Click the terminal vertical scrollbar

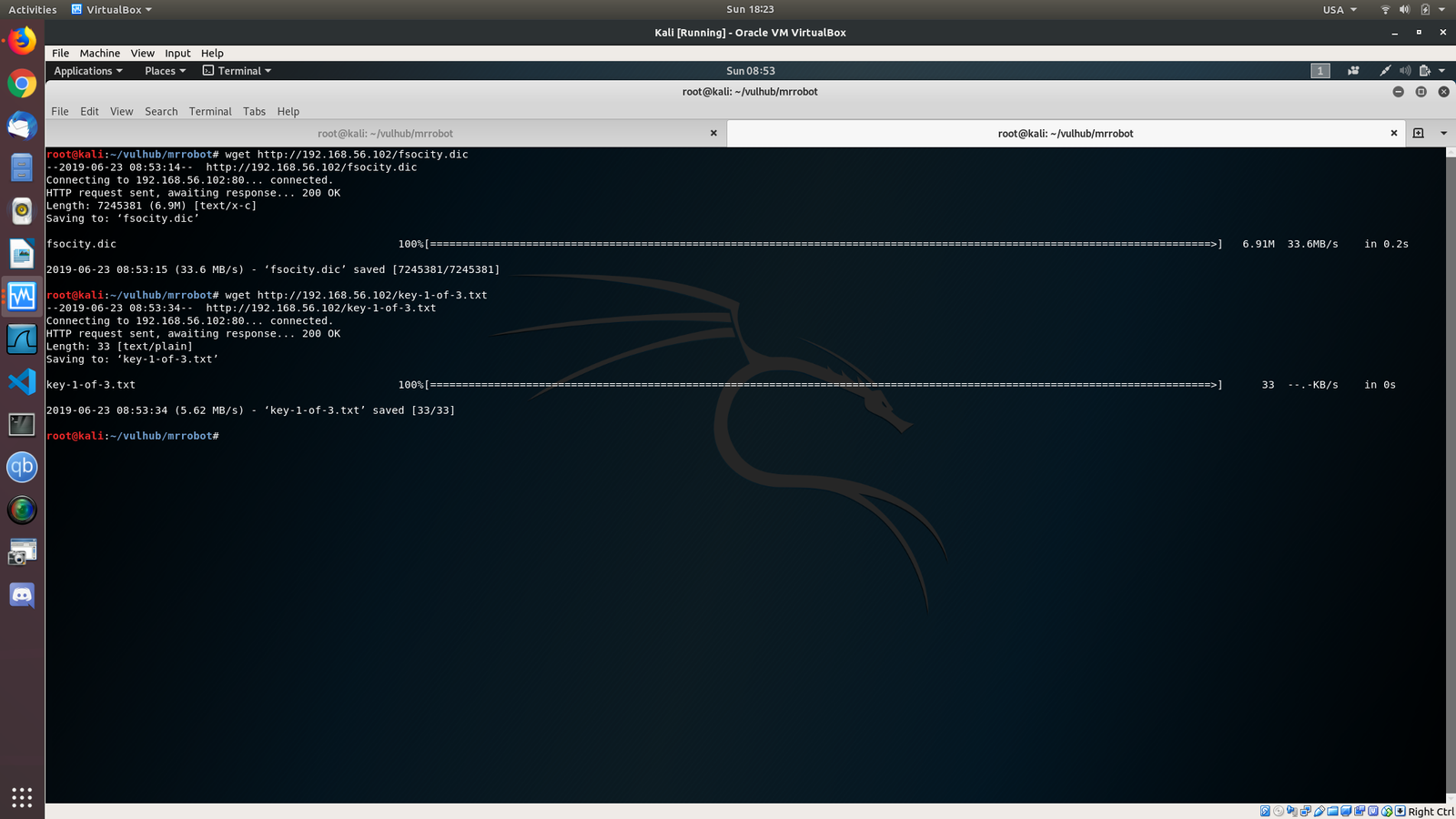(x=1451, y=473)
